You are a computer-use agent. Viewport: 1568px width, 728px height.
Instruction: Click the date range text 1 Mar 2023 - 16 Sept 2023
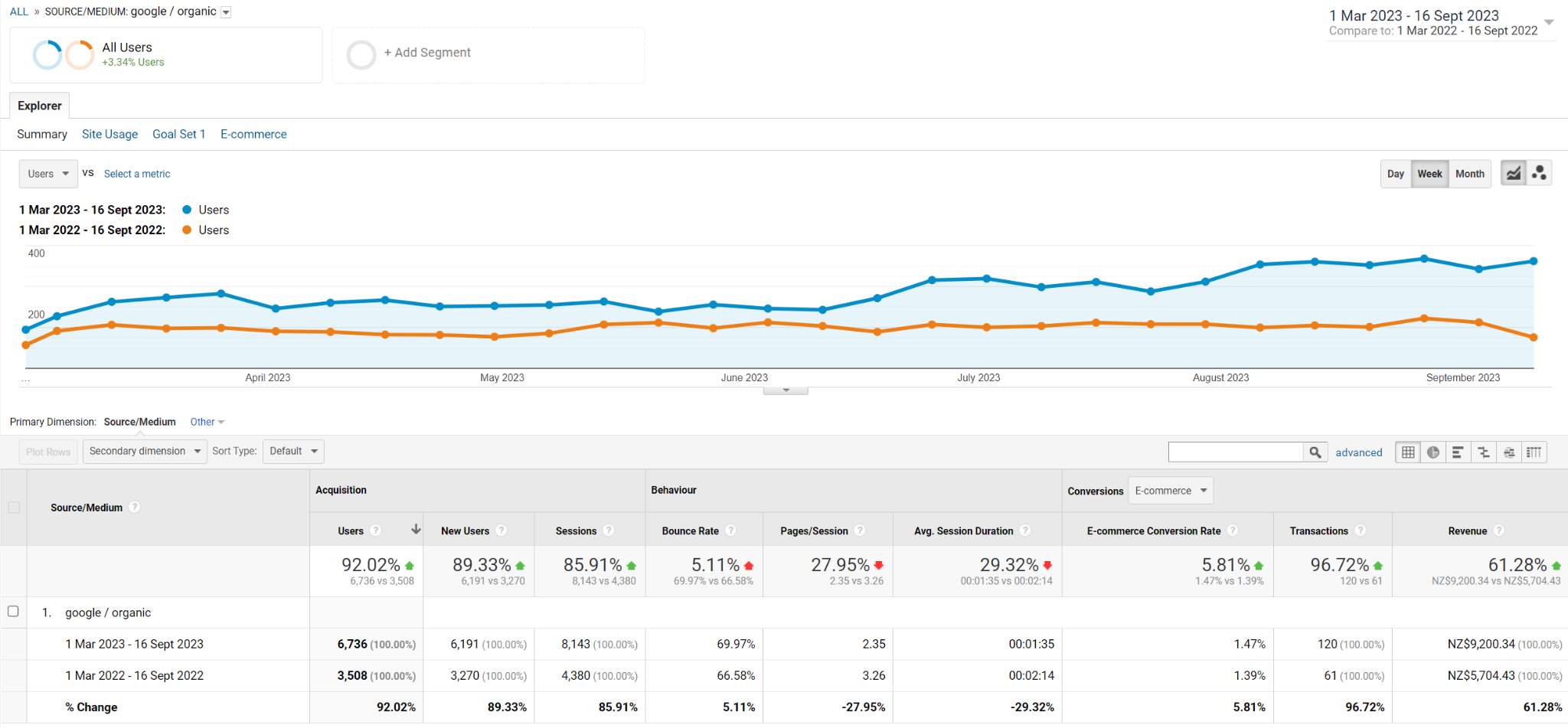(1414, 15)
